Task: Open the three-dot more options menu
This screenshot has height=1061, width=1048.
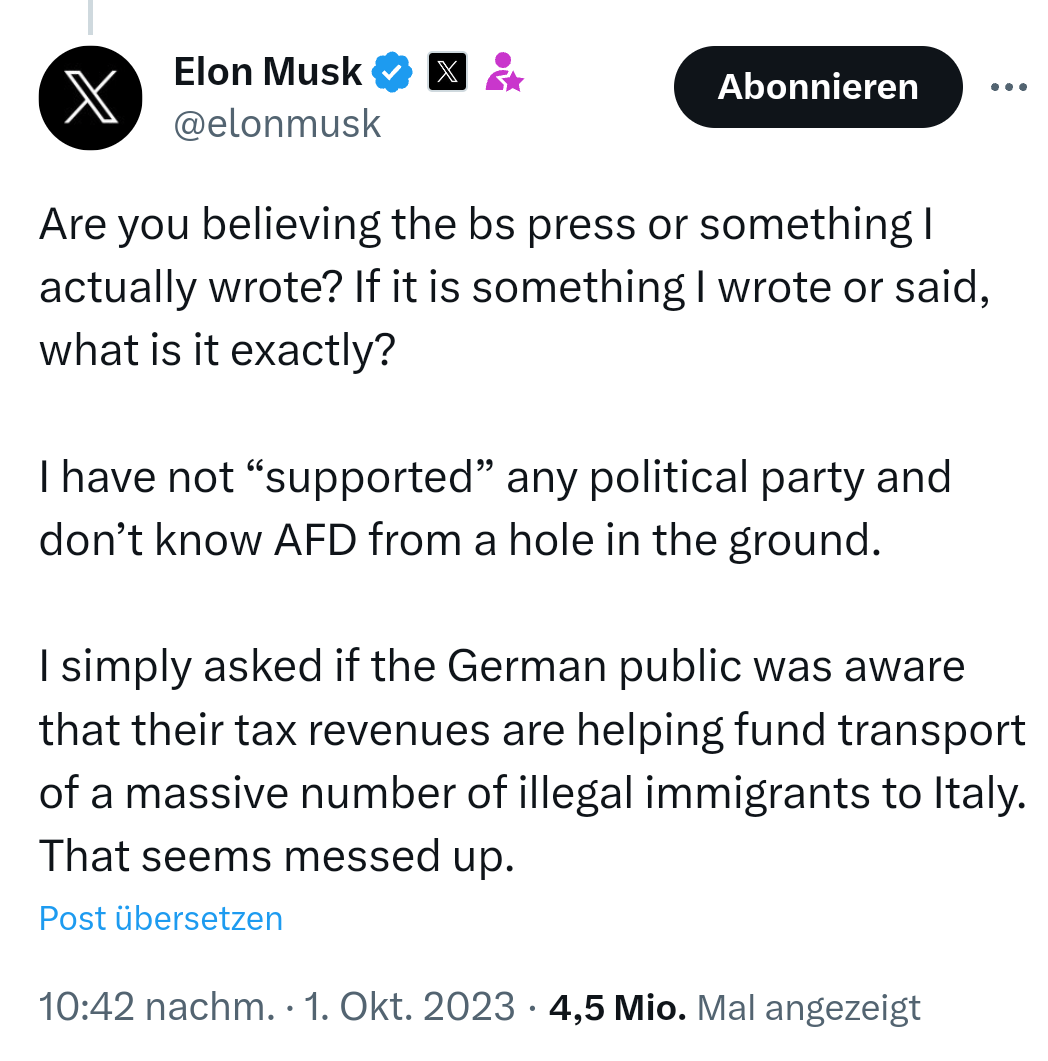Action: coord(1008,88)
